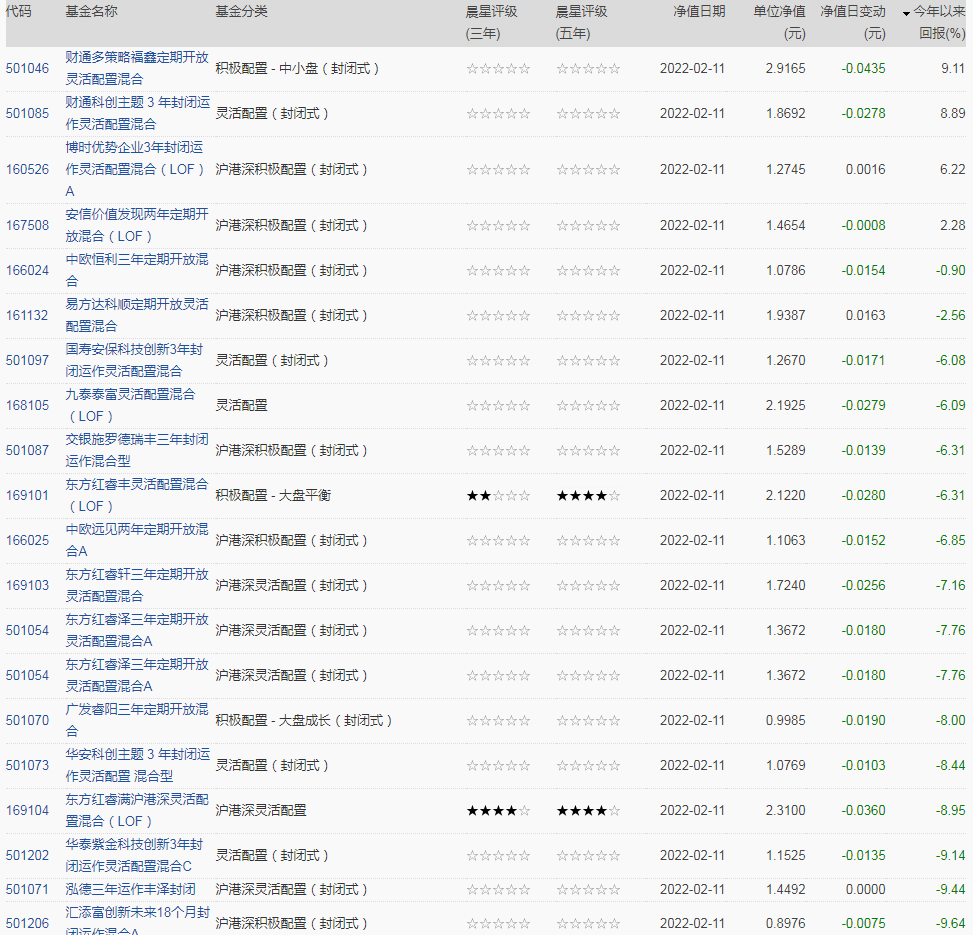Open fund code 166025

[27, 540]
